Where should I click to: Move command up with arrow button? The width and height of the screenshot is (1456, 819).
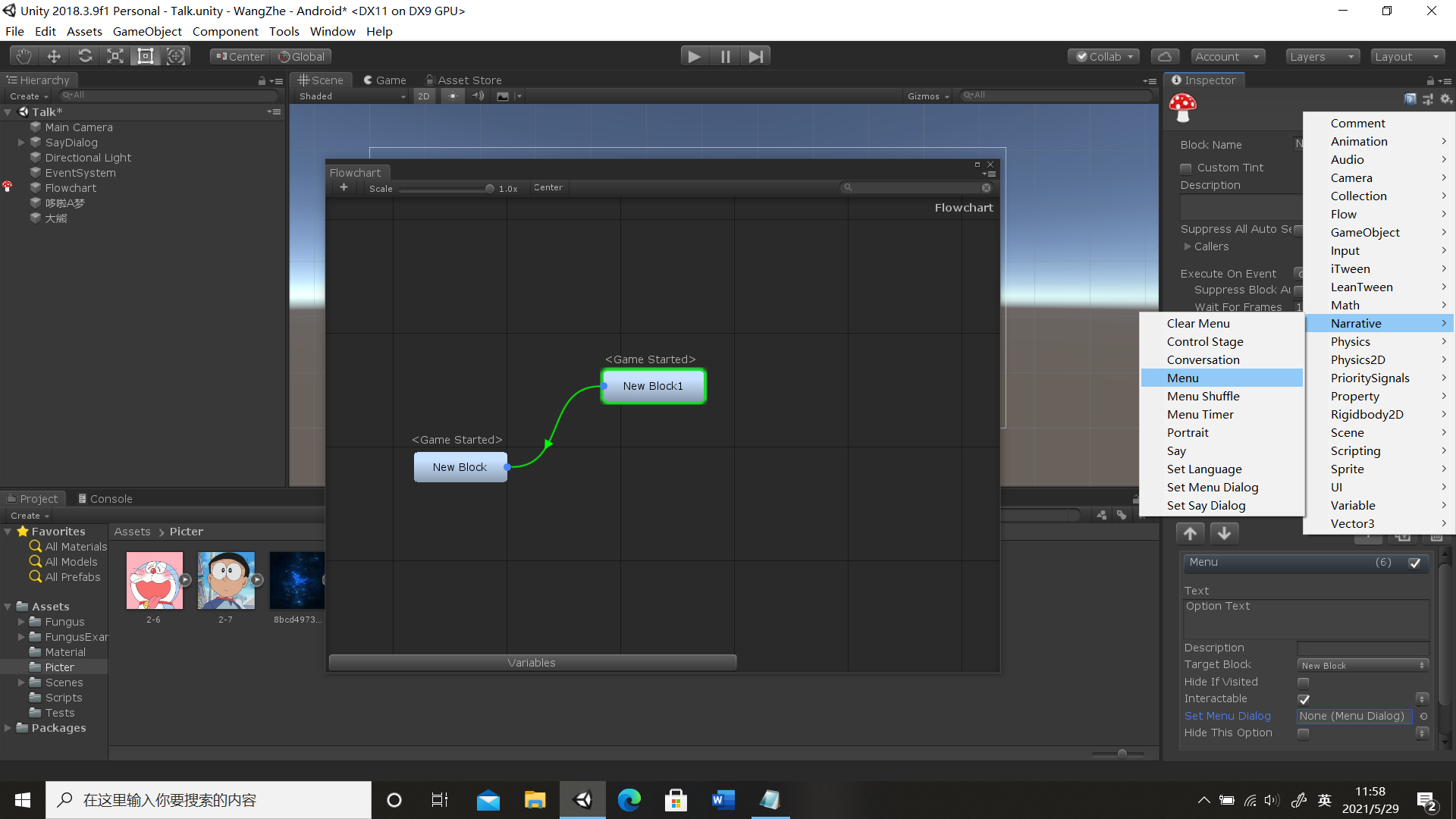point(1191,533)
